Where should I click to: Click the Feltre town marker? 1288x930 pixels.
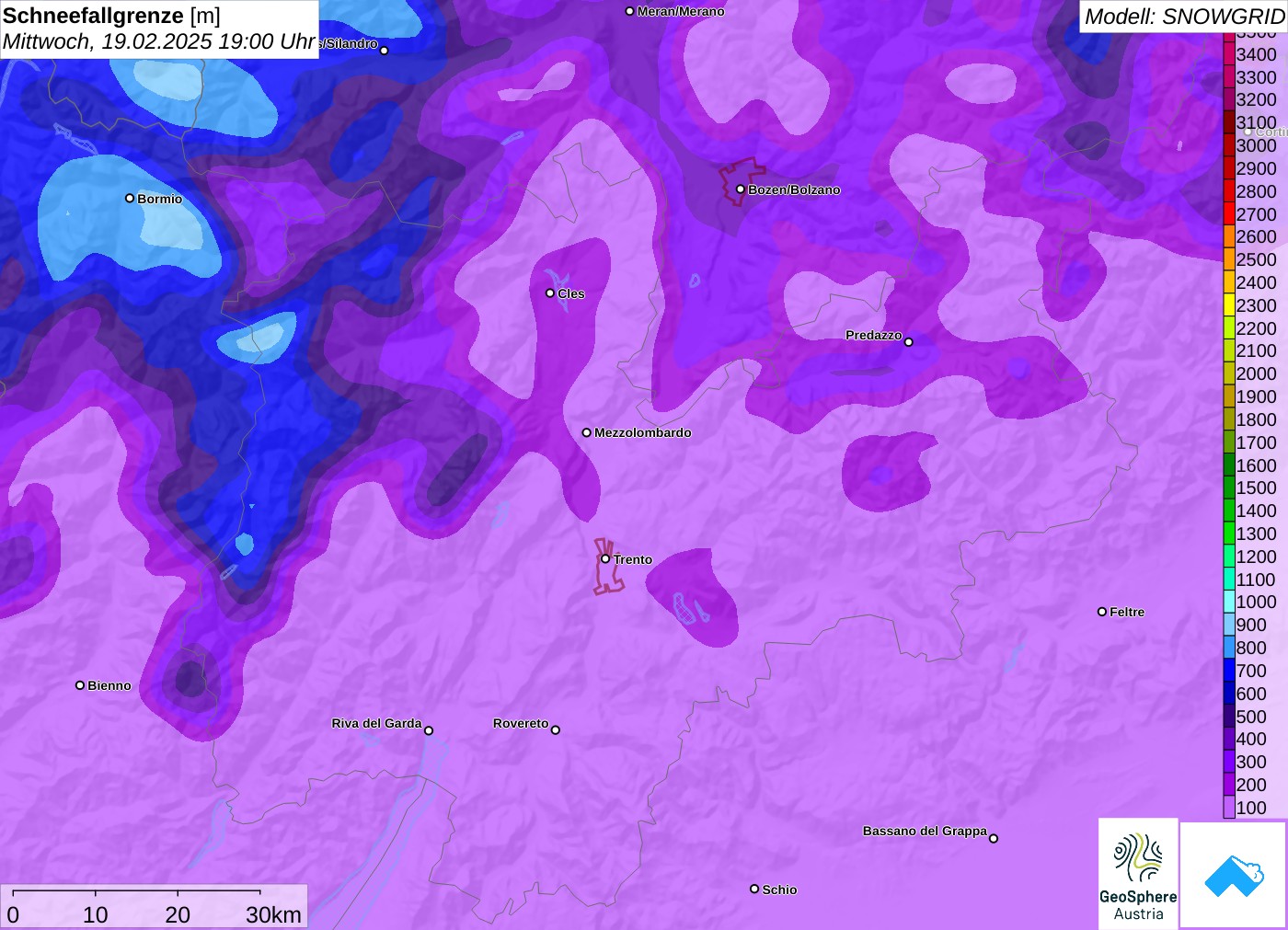[x=1102, y=612]
